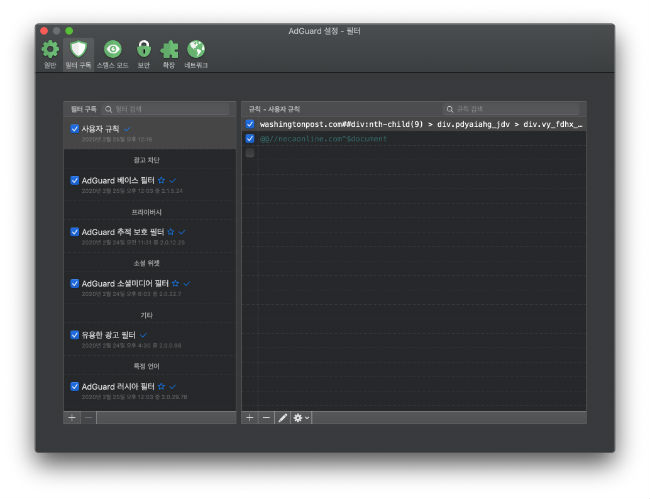Screen dimensions: 650x499
Task: Click the empty third rule checkbox
Action: pos(250,153)
